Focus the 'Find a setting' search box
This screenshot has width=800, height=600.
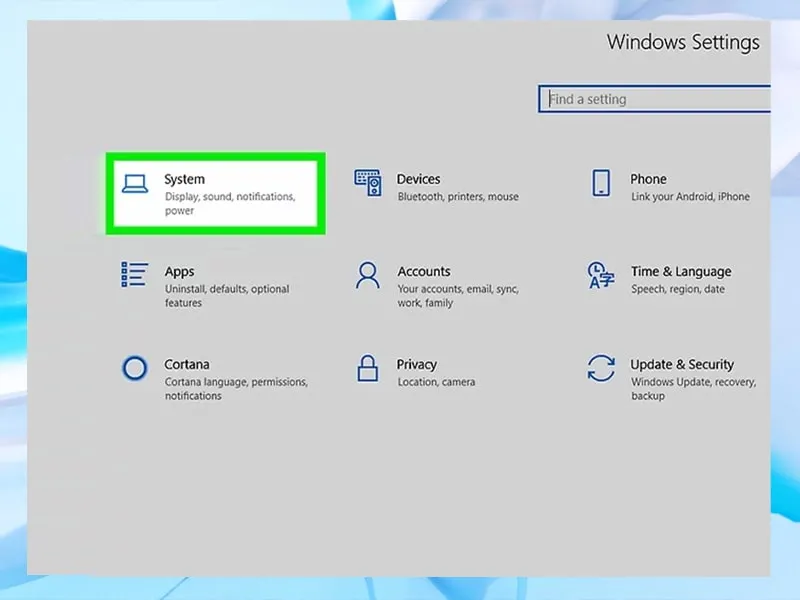tap(655, 99)
